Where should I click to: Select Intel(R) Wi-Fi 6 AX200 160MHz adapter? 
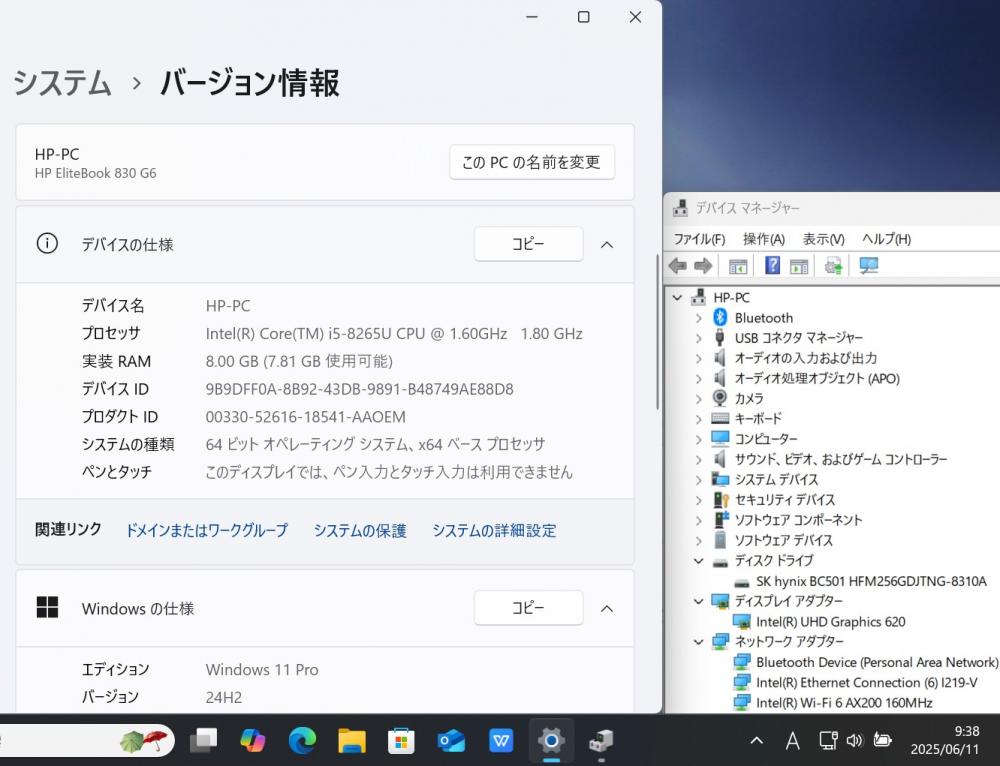[844, 703]
